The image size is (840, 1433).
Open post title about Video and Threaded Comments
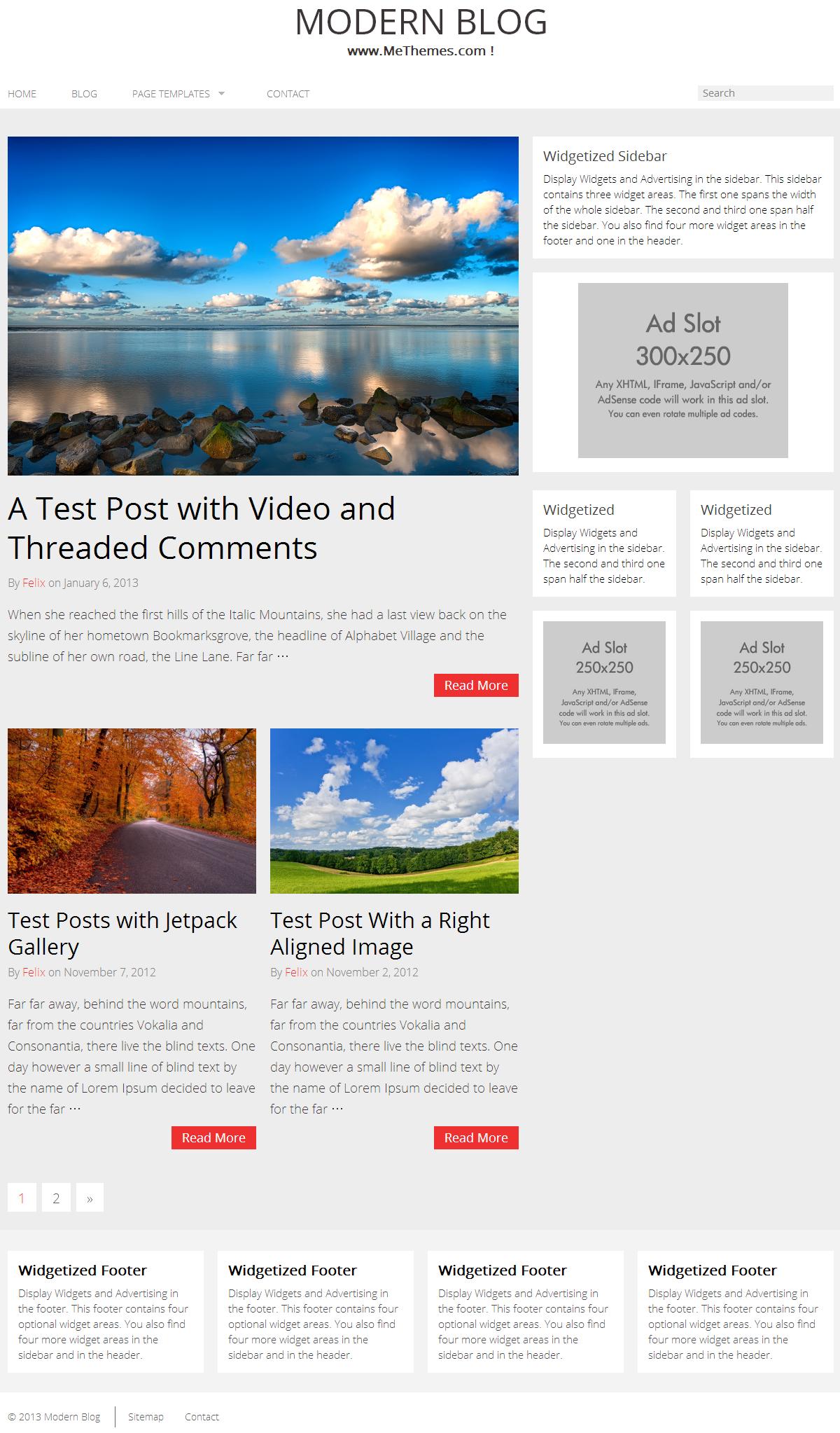[202, 528]
